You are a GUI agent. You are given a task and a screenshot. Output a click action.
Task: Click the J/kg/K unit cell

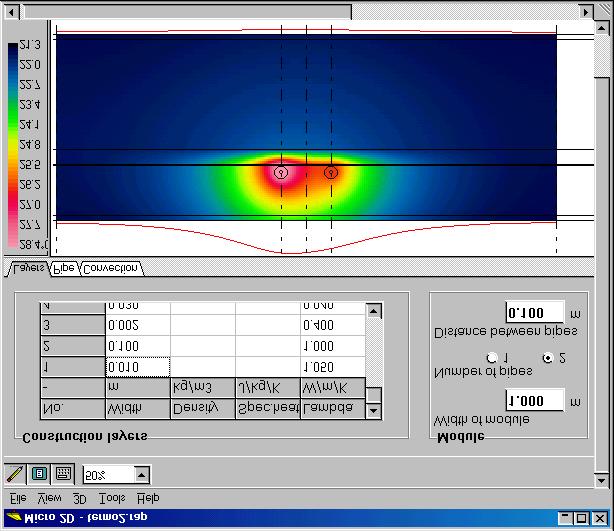[268, 388]
